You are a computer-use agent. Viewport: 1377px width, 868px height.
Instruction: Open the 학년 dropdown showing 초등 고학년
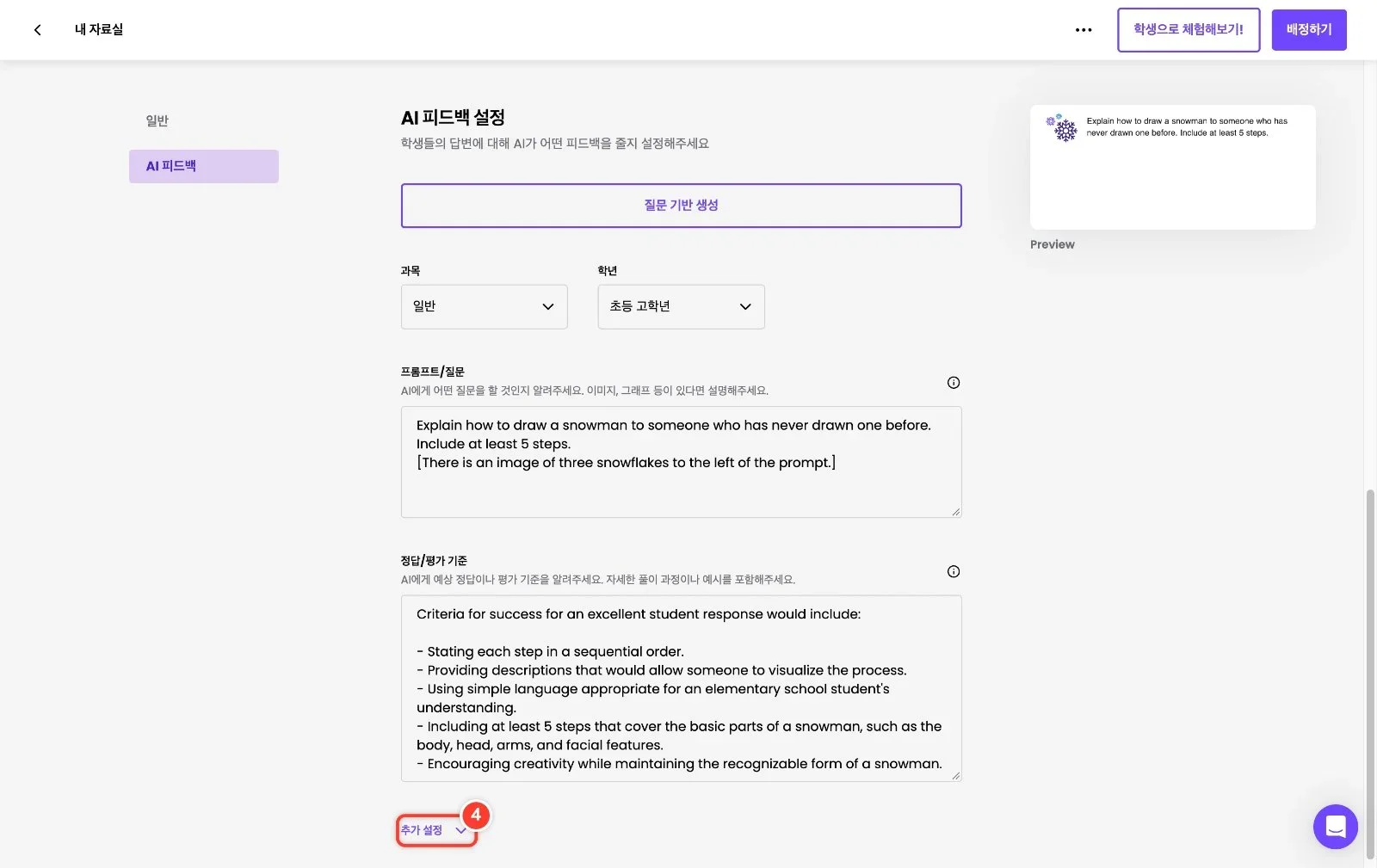pos(681,307)
